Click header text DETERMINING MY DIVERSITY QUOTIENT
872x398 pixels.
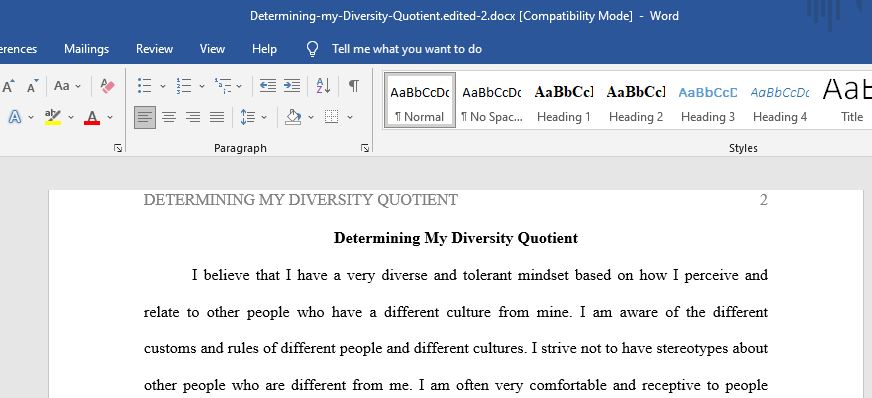point(300,200)
